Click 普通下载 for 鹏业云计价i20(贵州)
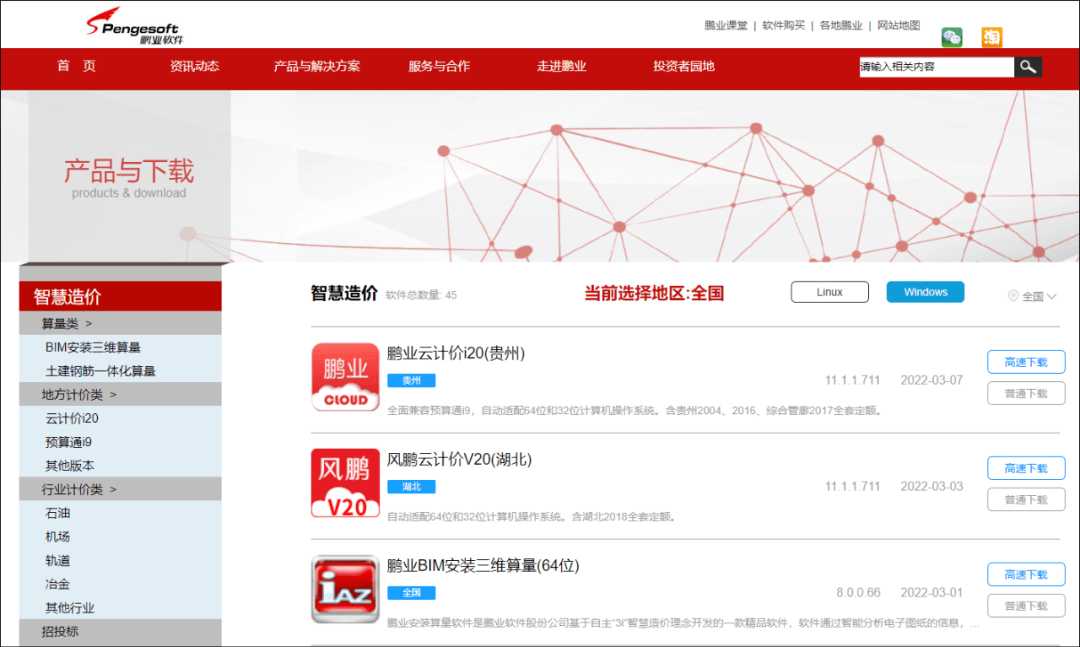 click(x=1026, y=393)
